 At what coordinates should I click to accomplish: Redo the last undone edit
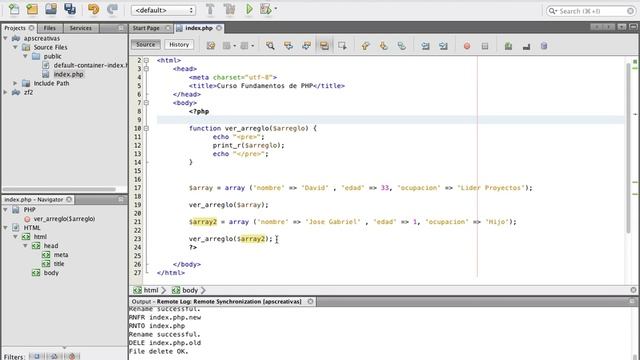pos(112,9)
